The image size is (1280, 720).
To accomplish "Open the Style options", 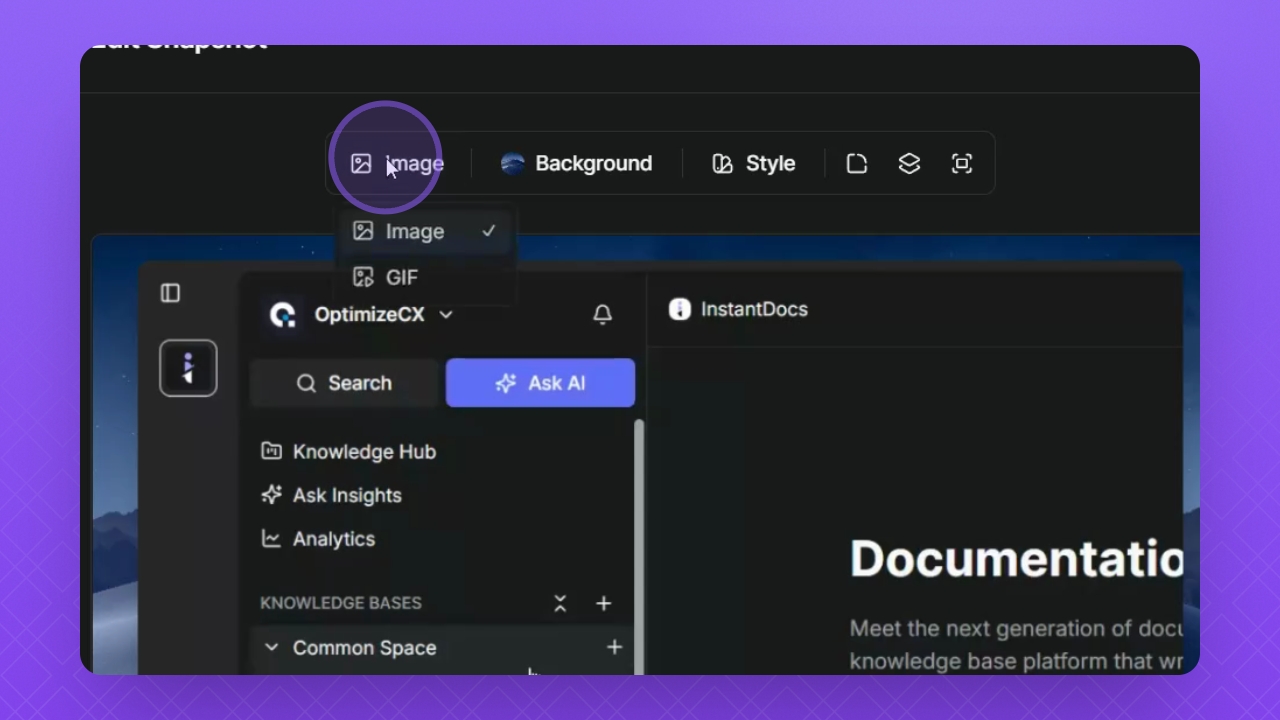I will click(x=754, y=164).
